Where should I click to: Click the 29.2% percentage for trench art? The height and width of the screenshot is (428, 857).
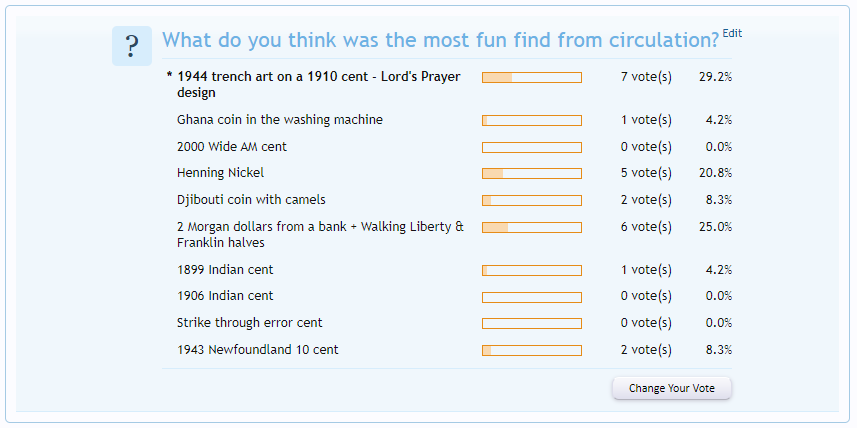point(715,77)
